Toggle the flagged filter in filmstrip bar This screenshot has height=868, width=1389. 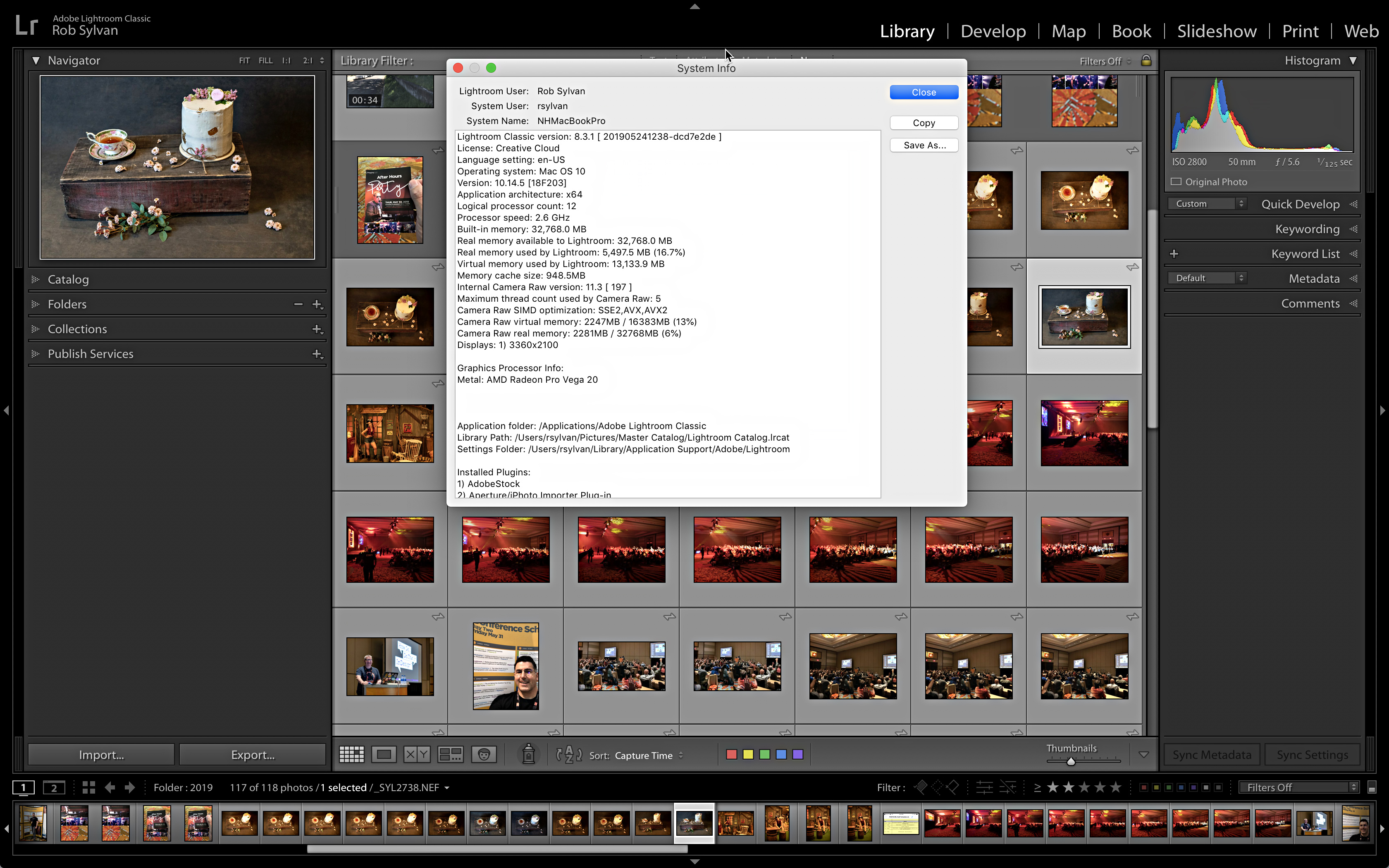click(x=920, y=787)
